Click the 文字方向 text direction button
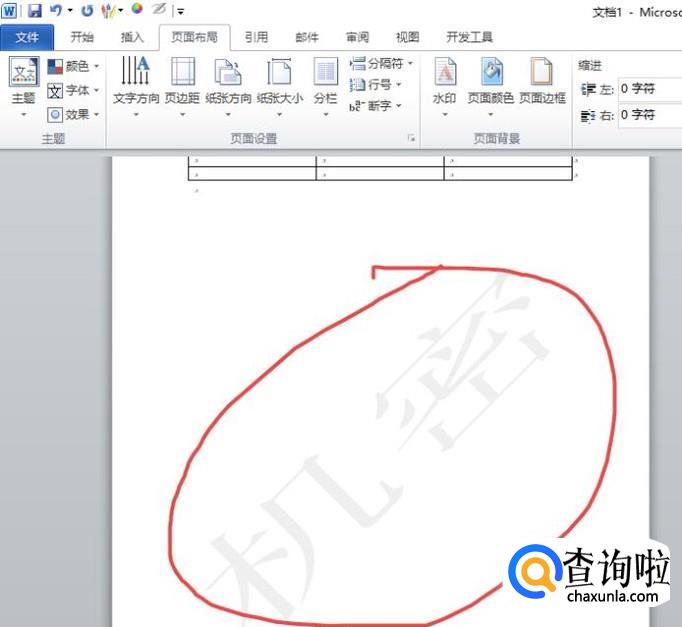Screen dimensions: 682x627 point(136,86)
